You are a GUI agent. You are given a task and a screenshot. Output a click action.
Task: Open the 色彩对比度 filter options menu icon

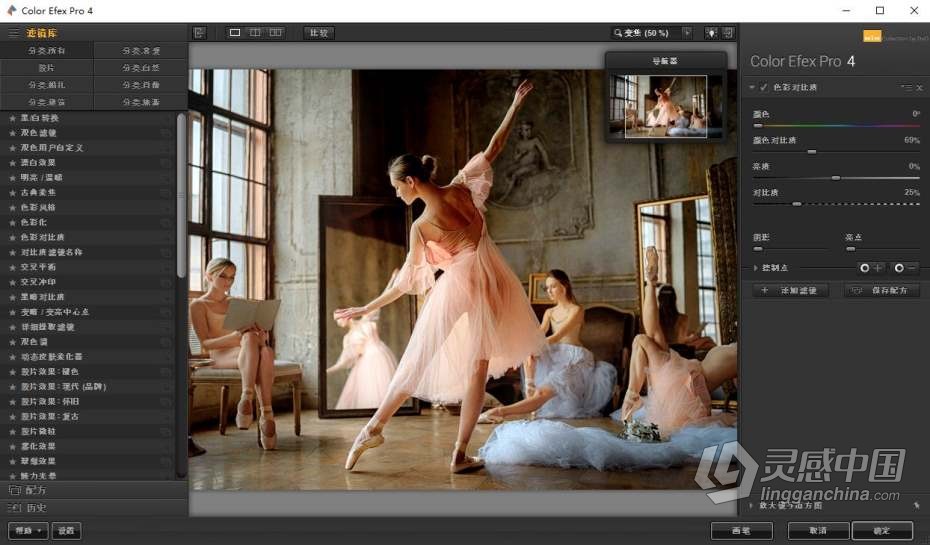coord(907,87)
